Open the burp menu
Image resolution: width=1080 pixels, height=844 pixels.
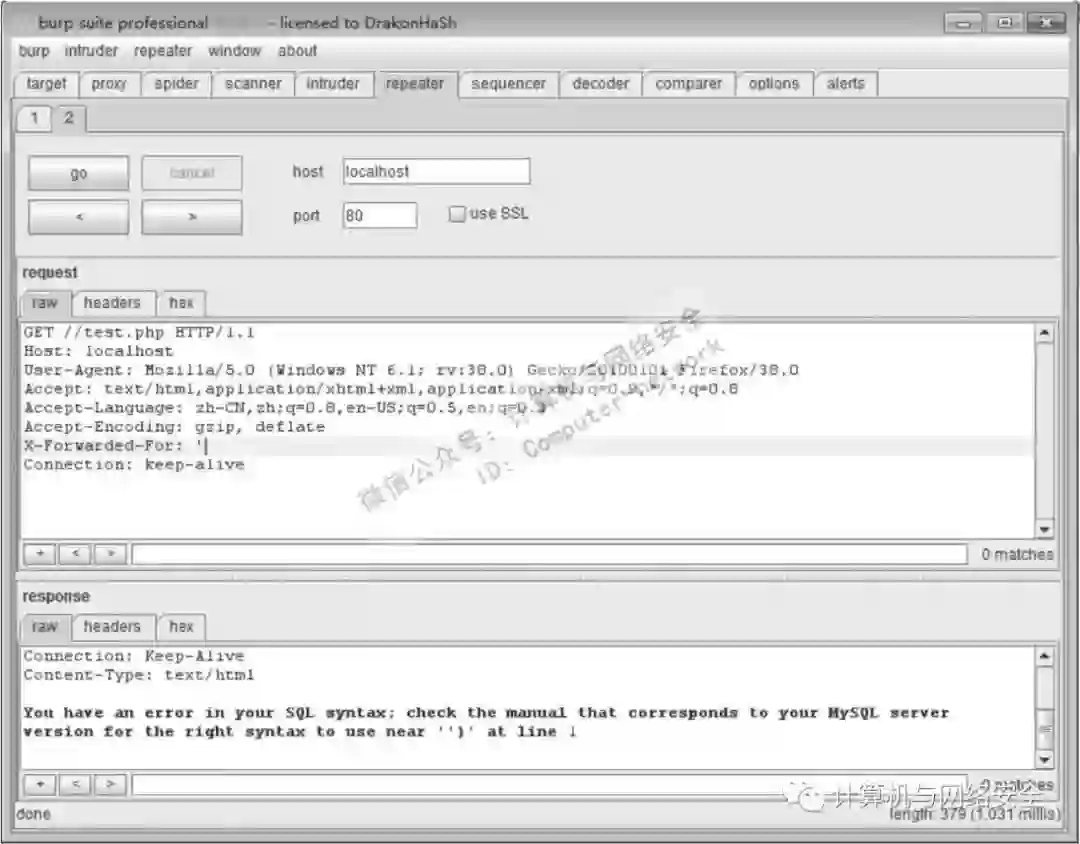(34, 51)
